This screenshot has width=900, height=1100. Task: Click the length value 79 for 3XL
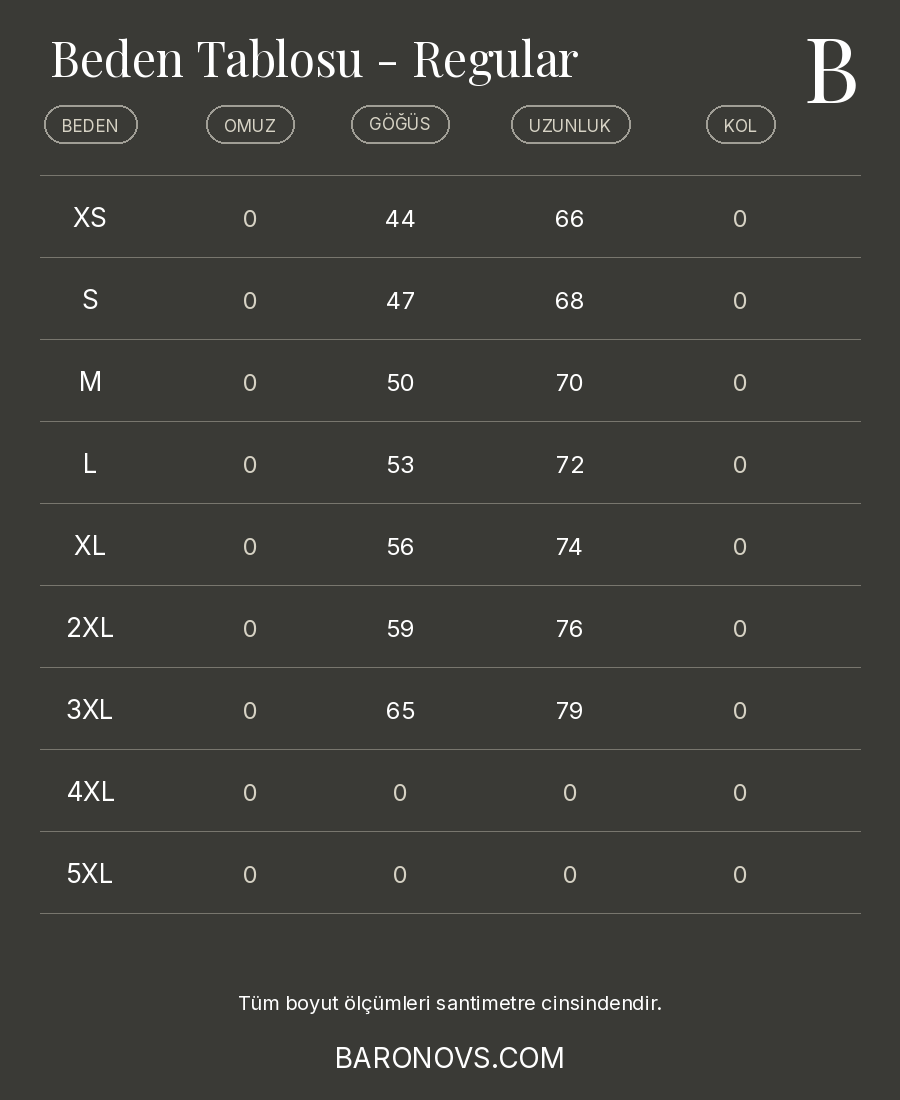point(569,711)
